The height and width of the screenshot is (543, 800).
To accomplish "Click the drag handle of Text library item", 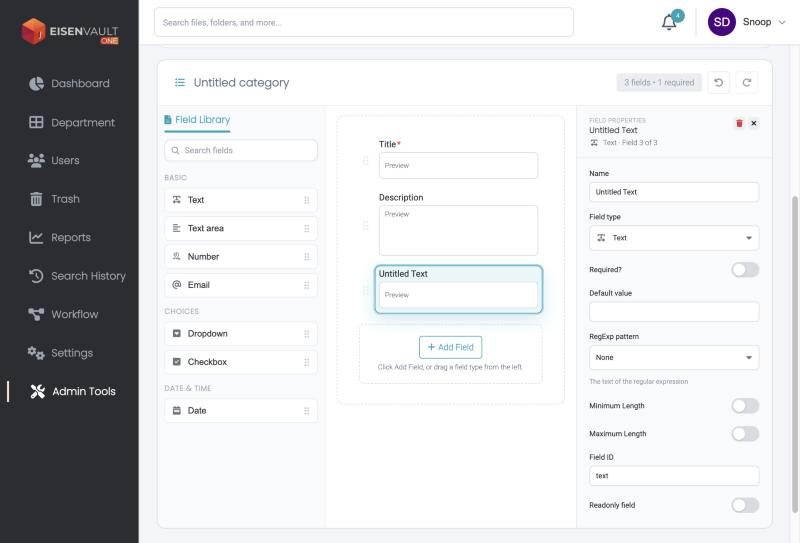I will point(307,200).
